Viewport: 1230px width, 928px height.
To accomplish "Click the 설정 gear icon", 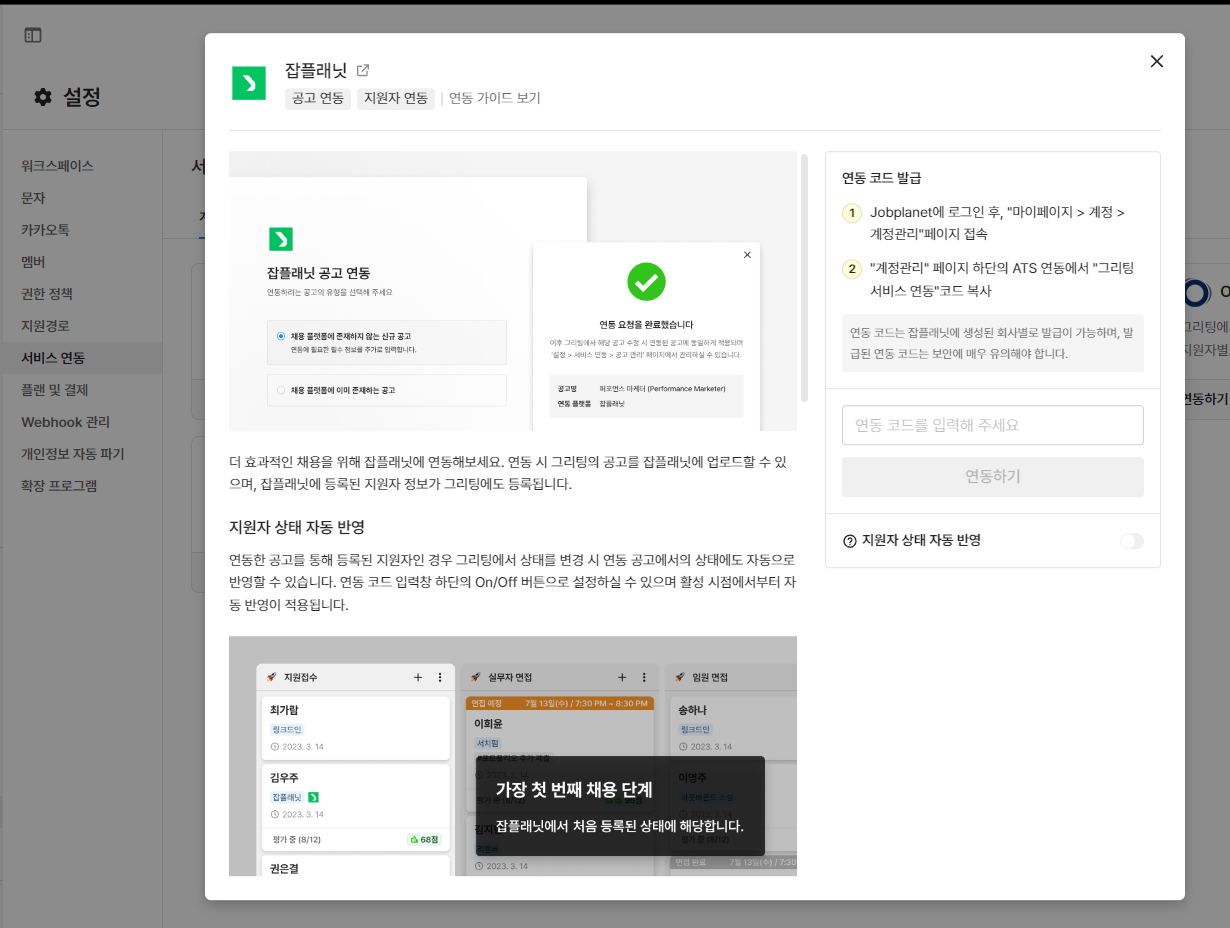I will [42, 97].
